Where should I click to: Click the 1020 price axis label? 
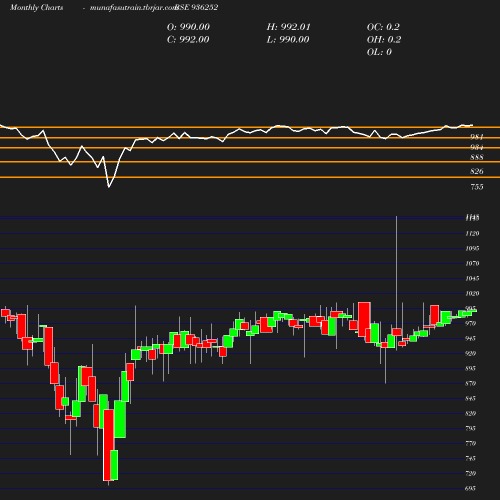point(472,293)
